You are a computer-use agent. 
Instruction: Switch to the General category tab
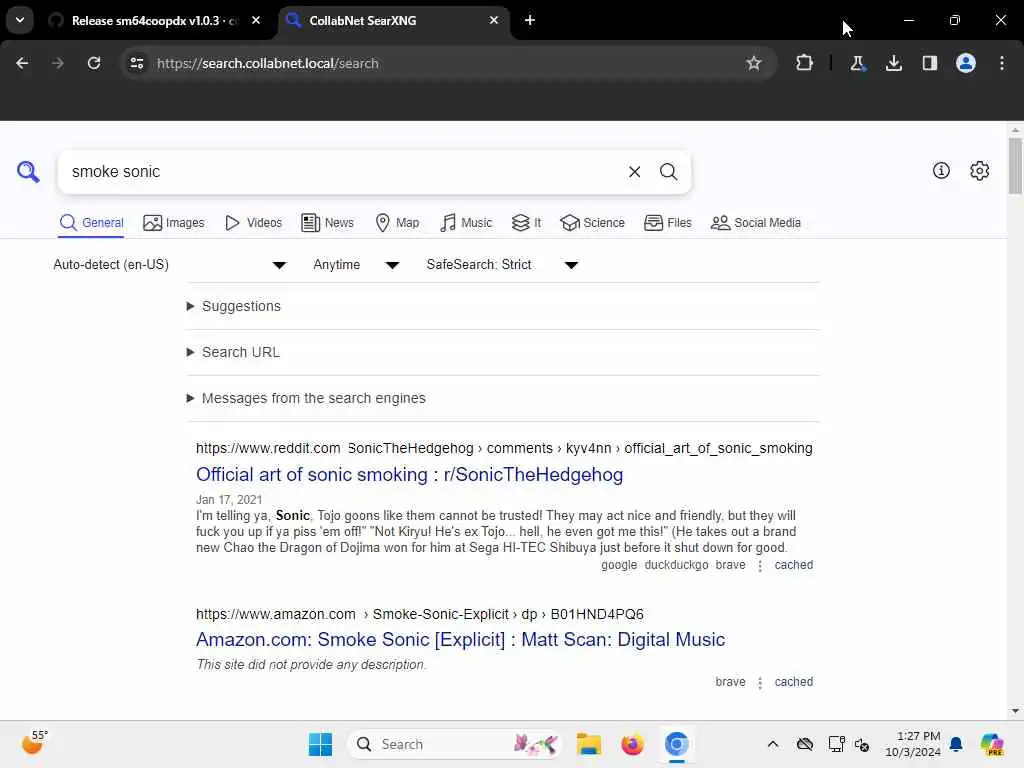[91, 223]
